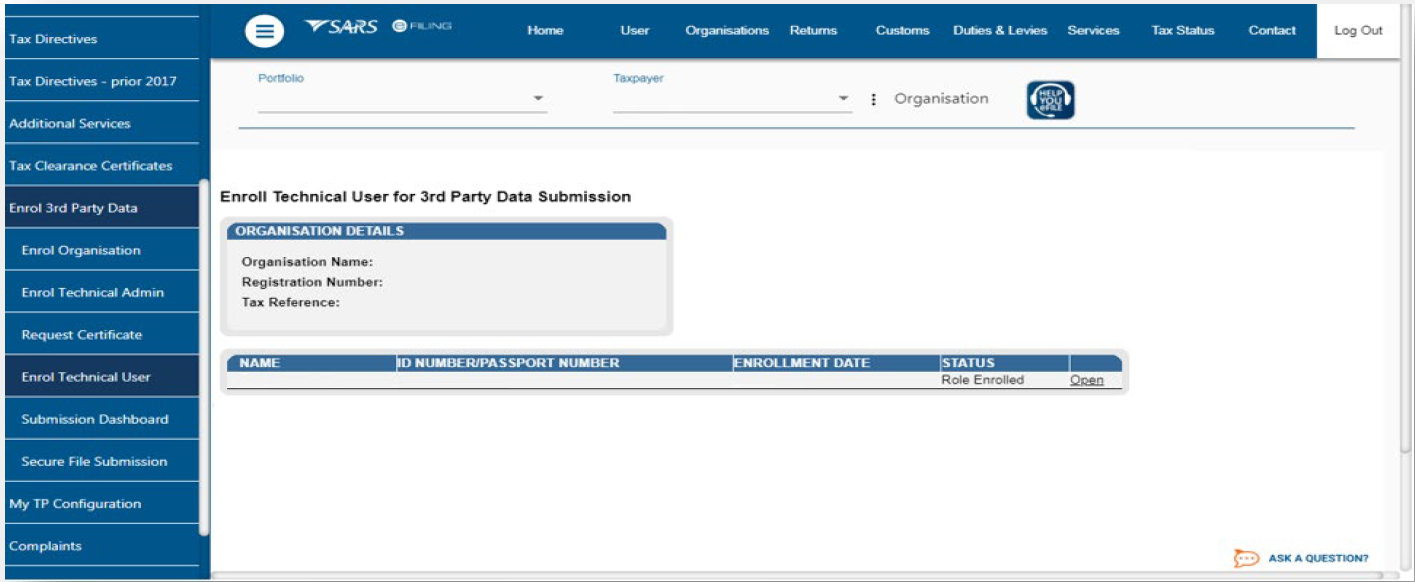Open Additional Services in the sidebar
Viewport: 1415px width, 582px height.
[x=100, y=123]
